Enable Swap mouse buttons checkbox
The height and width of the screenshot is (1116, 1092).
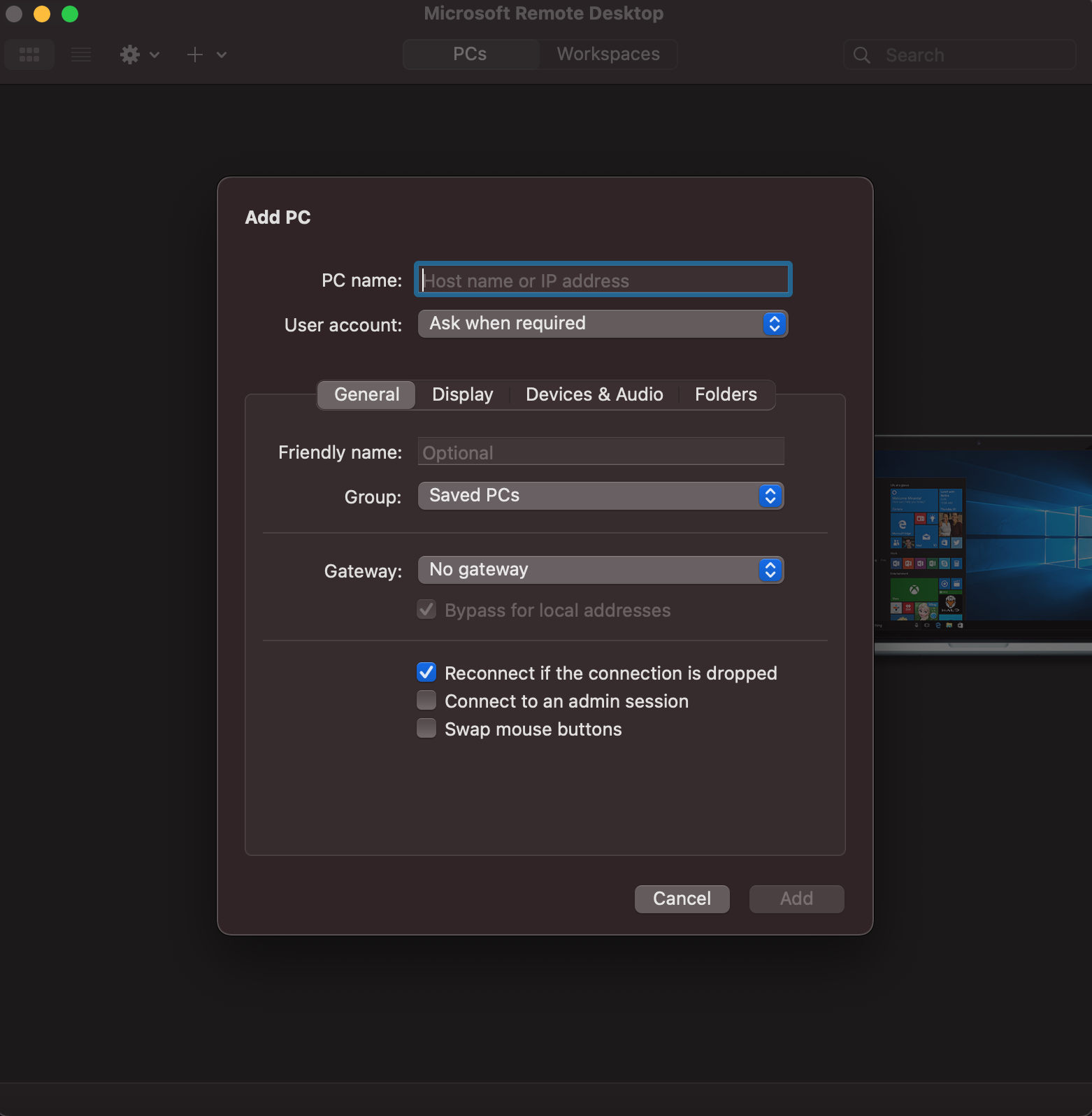tap(426, 729)
